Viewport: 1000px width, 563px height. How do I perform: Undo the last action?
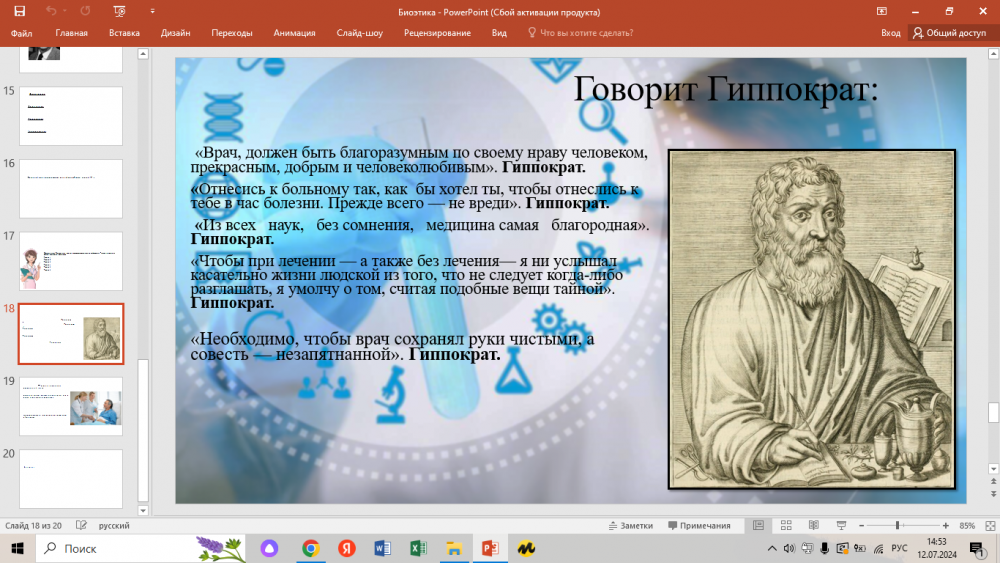click(x=50, y=11)
